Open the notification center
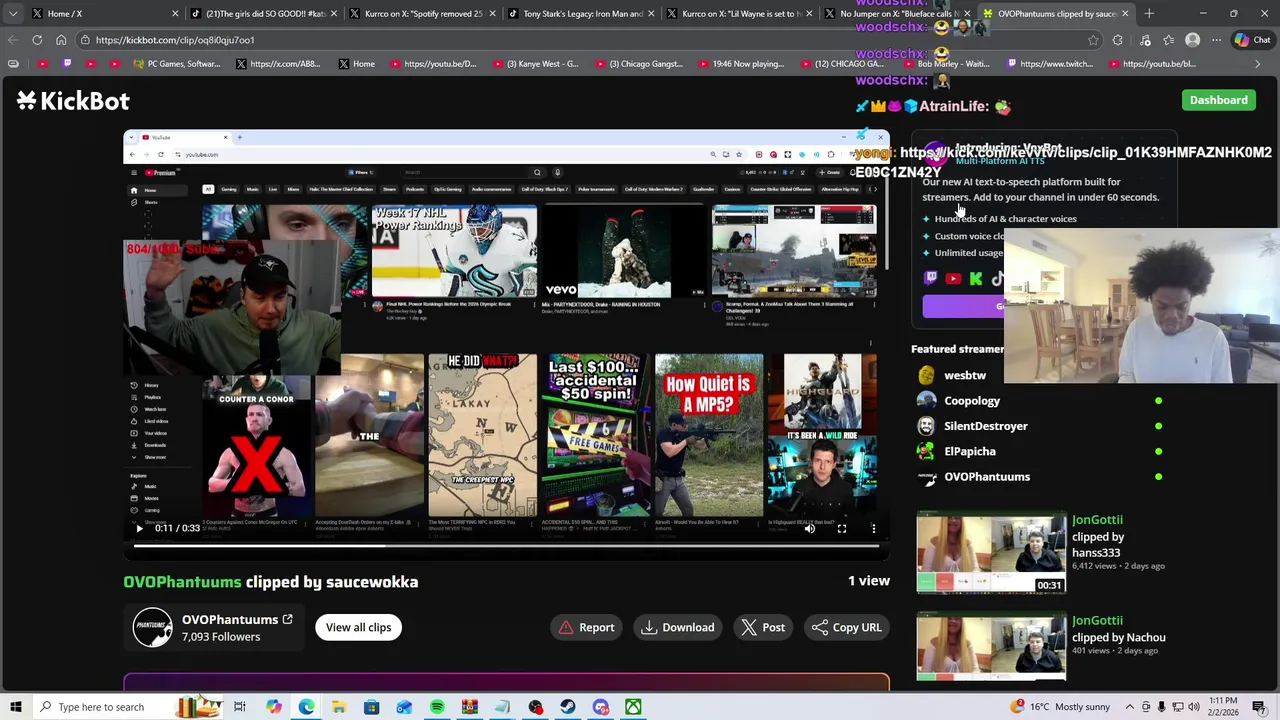This screenshot has height=720, width=1280. pos(1261,707)
